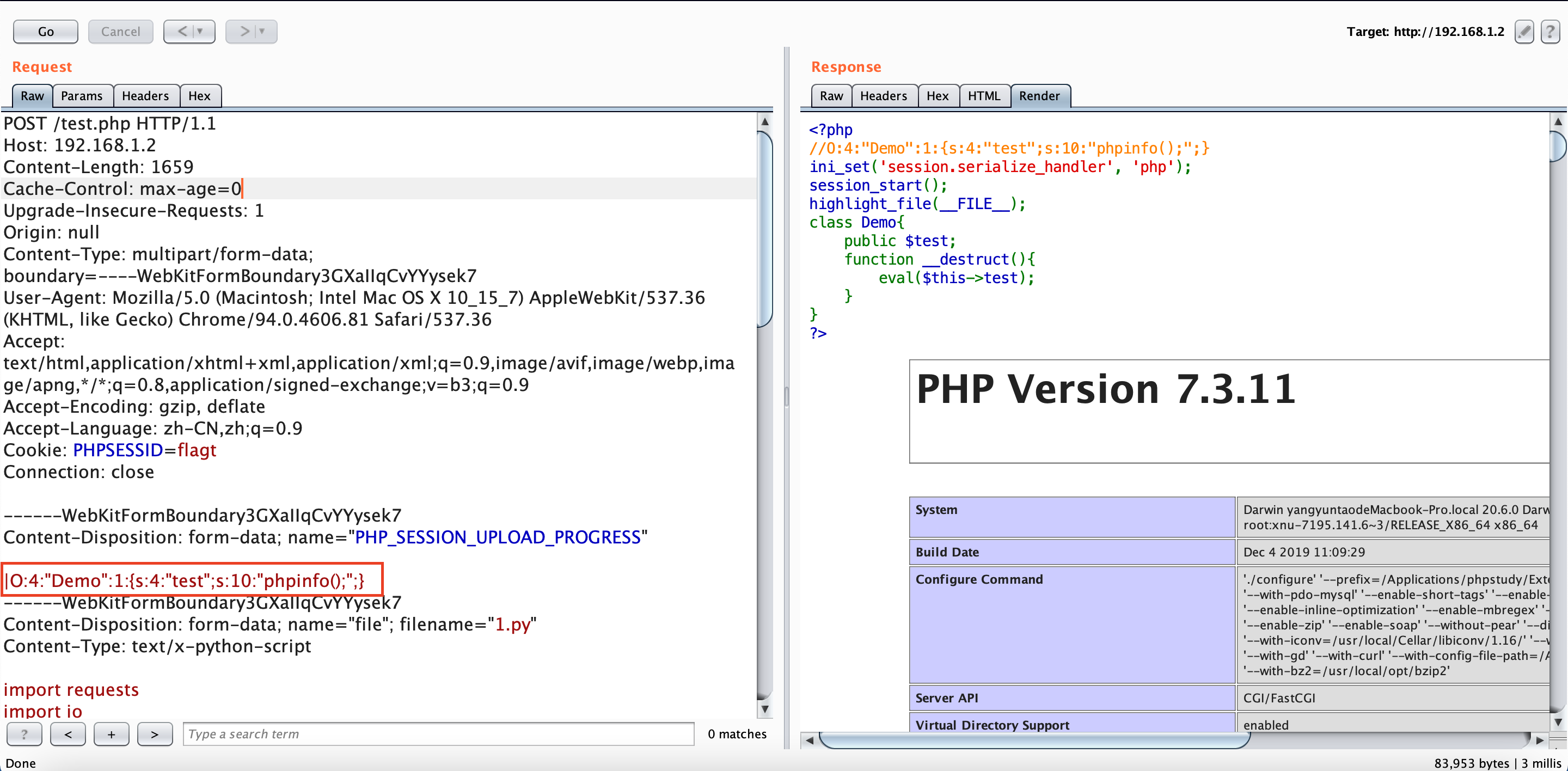Open history back dropdown arrow
The width and height of the screenshot is (1568, 771).
(x=200, y=32)
